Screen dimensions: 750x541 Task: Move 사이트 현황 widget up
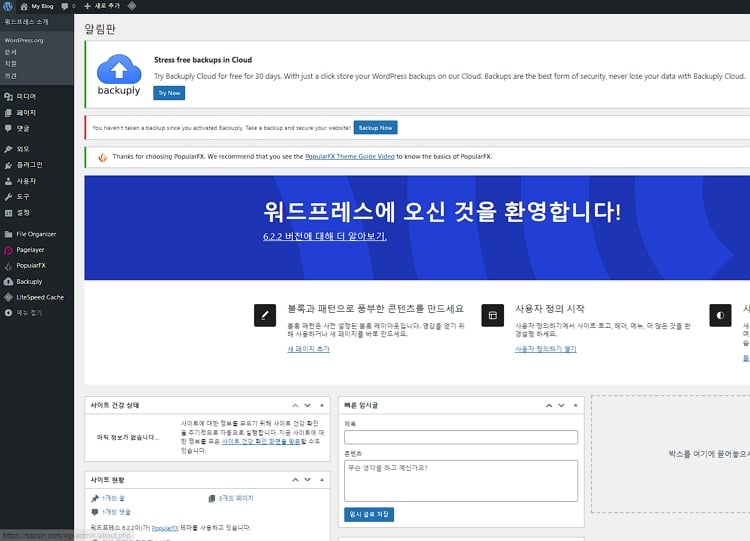(x=295, y=480)
